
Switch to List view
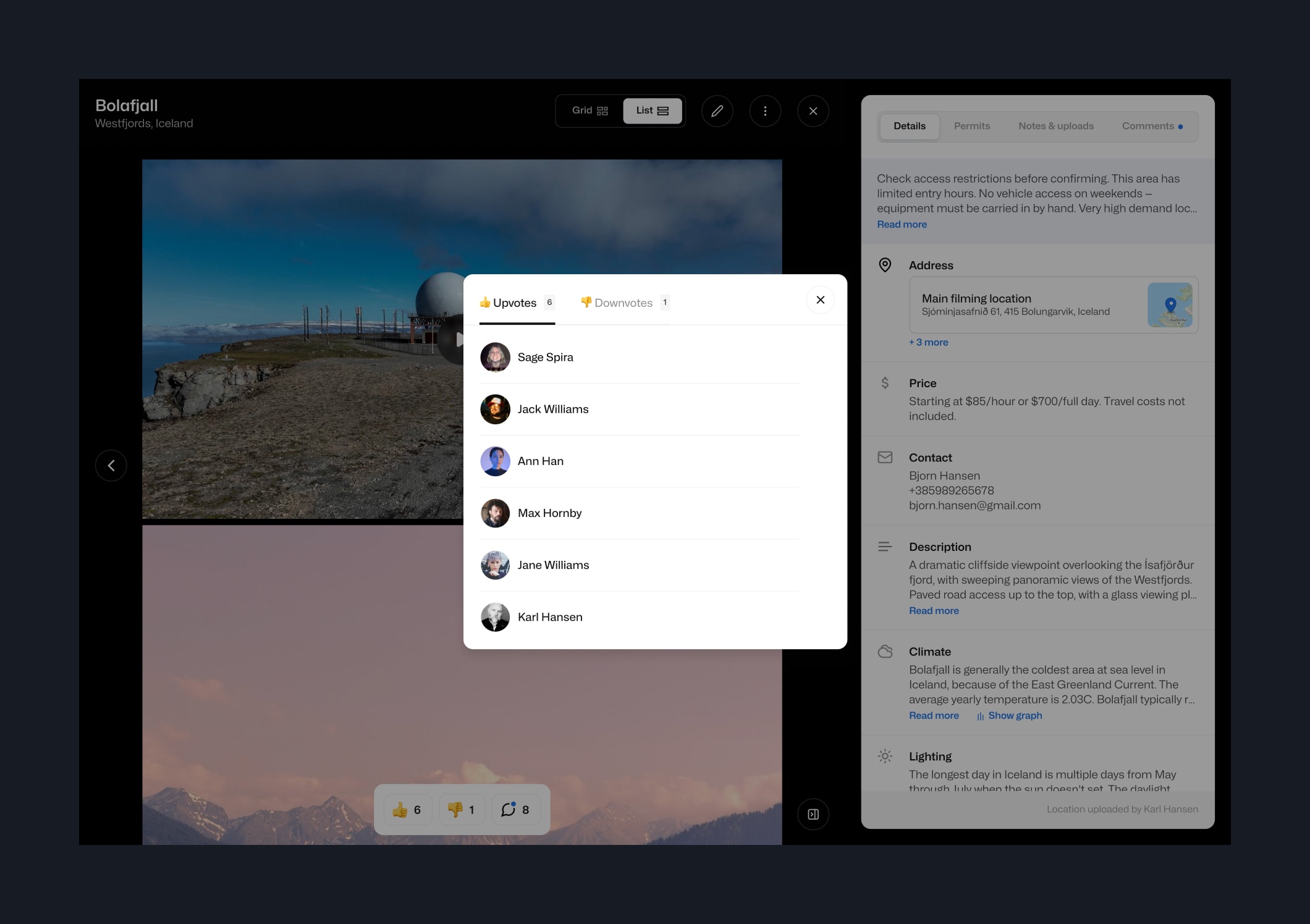coord(653,111)
